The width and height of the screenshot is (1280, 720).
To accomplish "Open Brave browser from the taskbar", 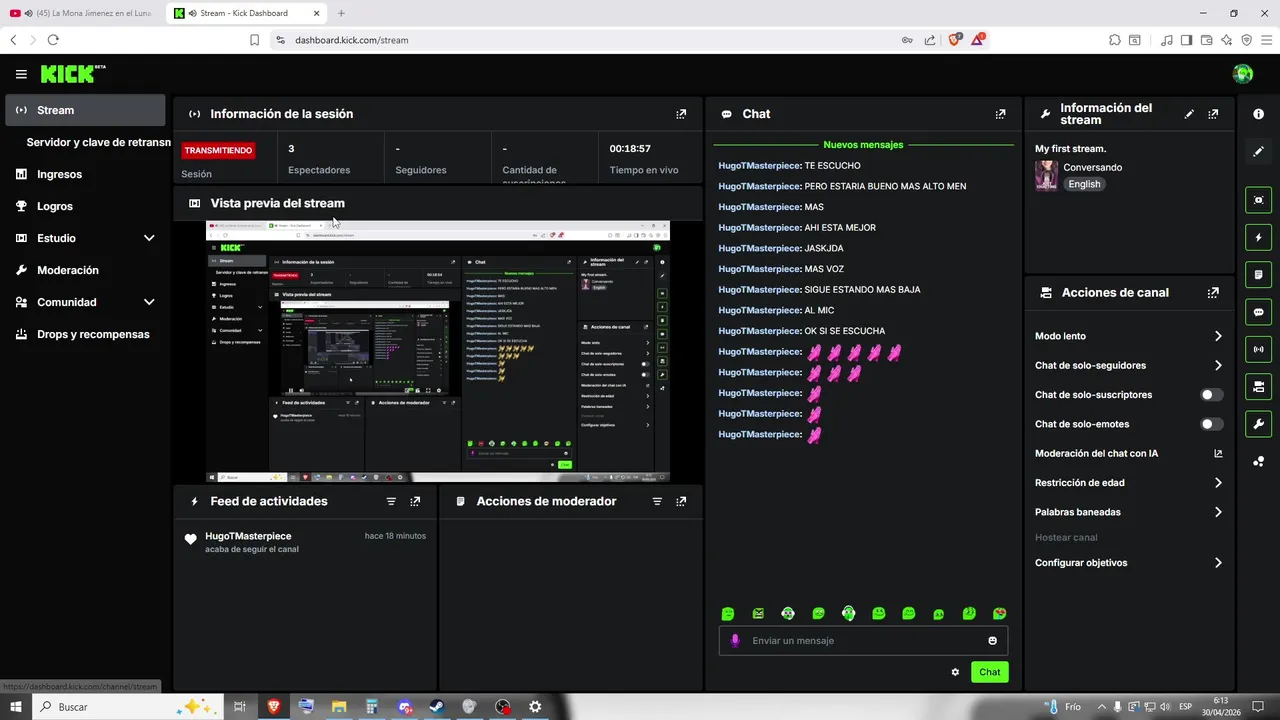I will 273,707.
